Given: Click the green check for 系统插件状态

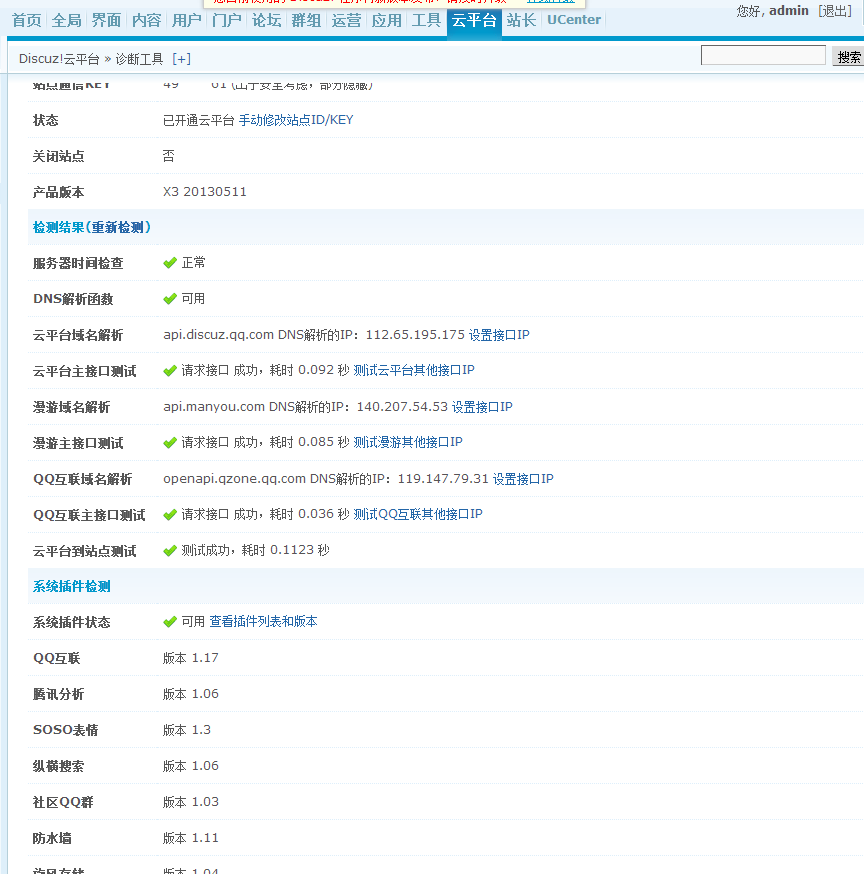Looking at the screenshot, I should click(x=170, y=622).
